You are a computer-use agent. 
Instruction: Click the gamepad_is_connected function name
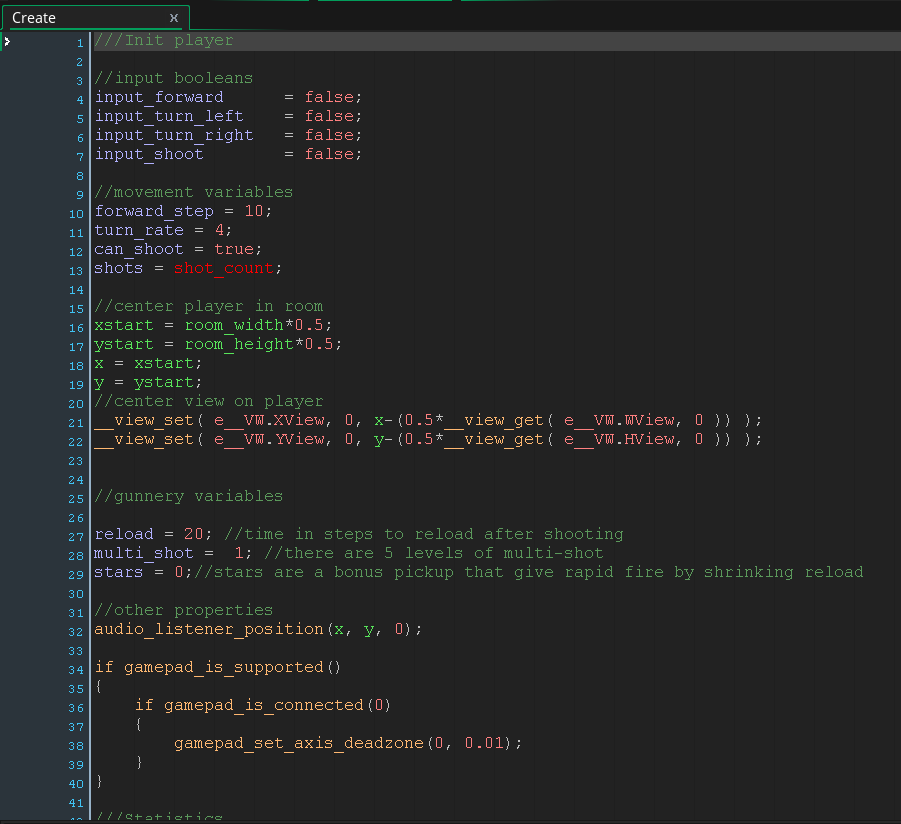pyautogui.click(x=263, y=705)
